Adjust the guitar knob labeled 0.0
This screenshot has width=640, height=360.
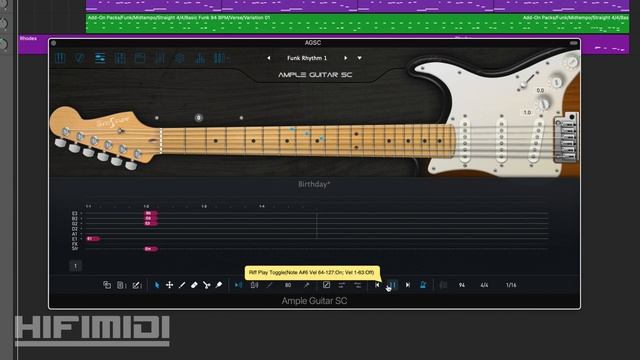click(x=556, y=82)
